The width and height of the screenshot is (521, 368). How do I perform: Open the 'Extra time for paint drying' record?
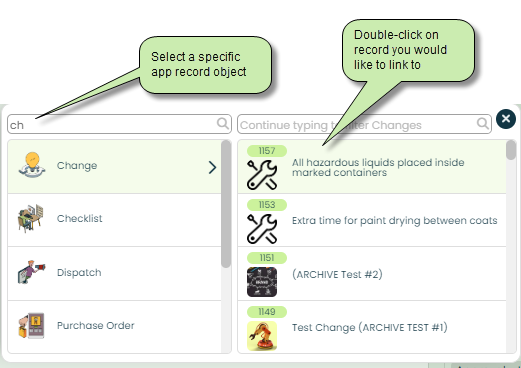point(395,220)
